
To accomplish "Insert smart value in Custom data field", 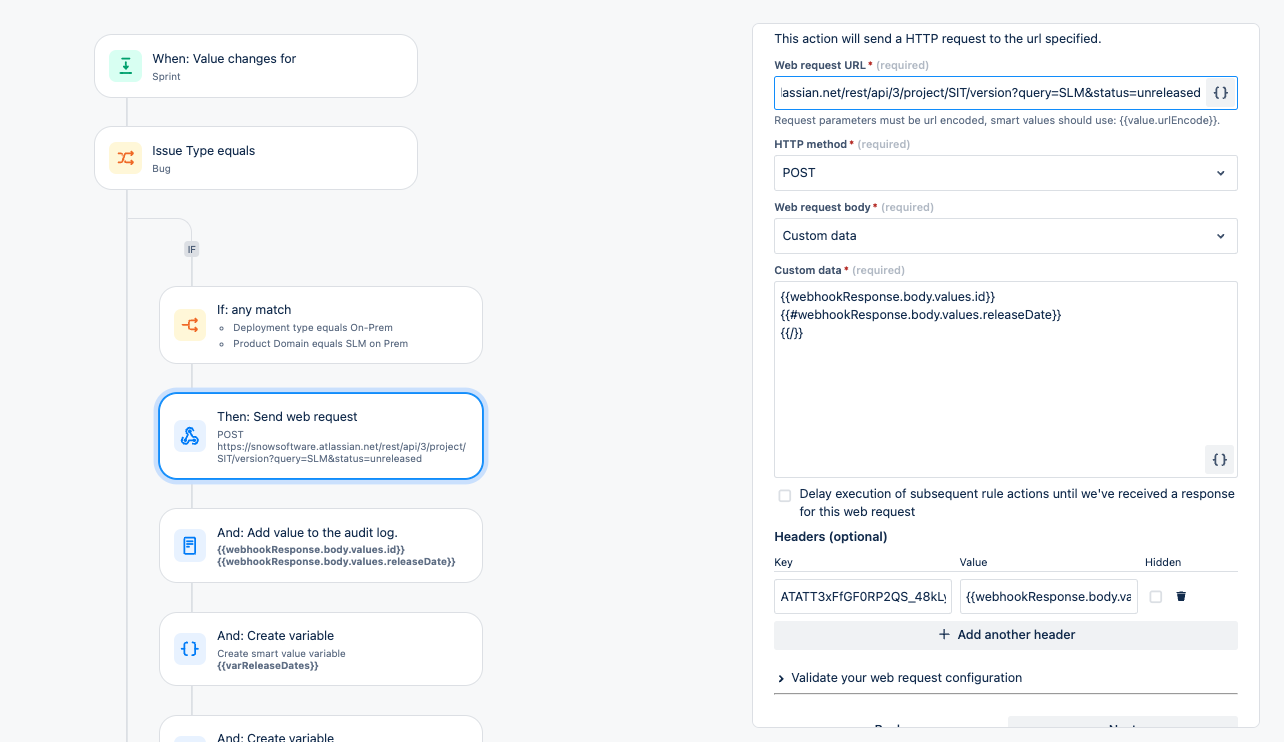I will pyautogui.click(x=1219, y=459).
